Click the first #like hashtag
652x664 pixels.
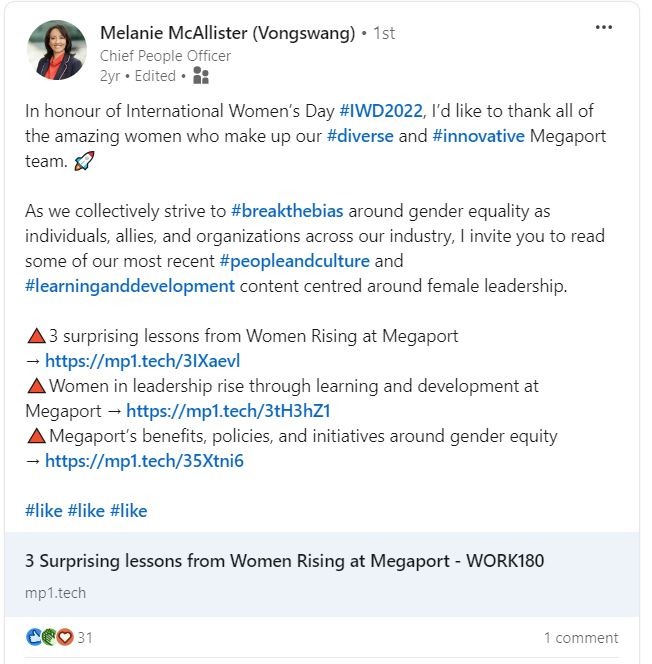pyautogui.click(x=44, y=511)
